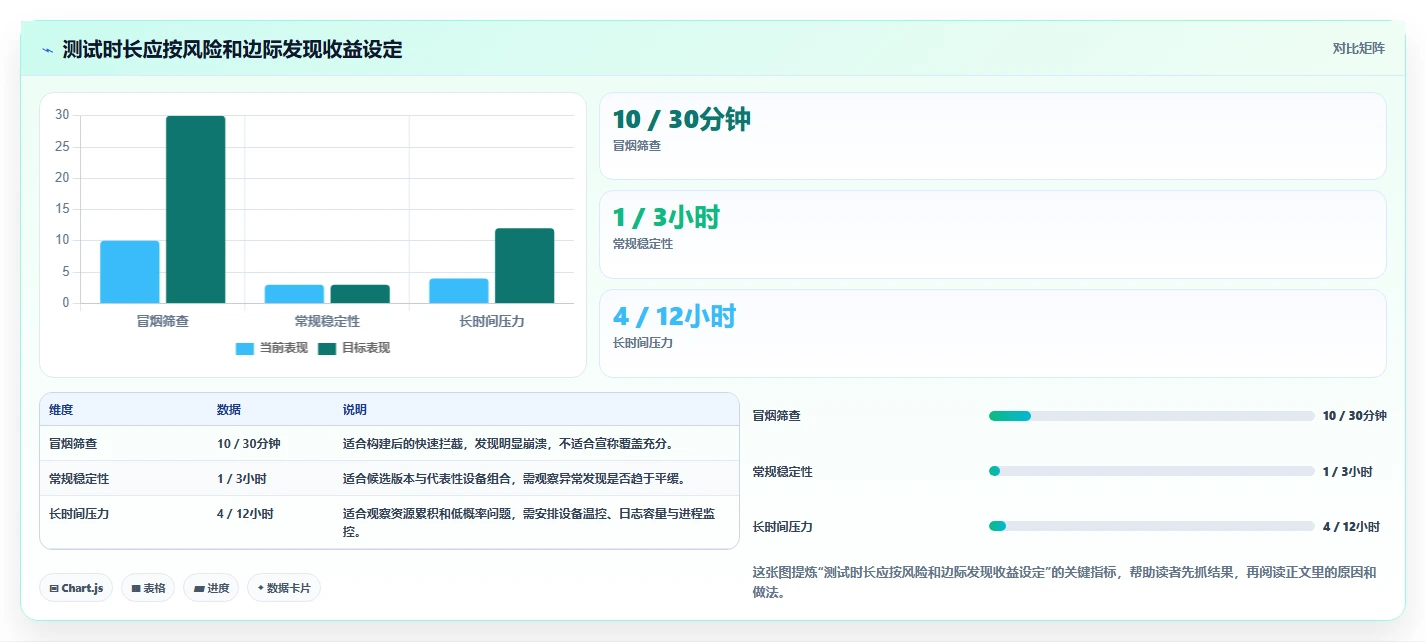Image resolution: width=1426 pixels, height=642 pixels.
Task: Select the 10 / 30分钟 data card
Action: coord(992,136)
